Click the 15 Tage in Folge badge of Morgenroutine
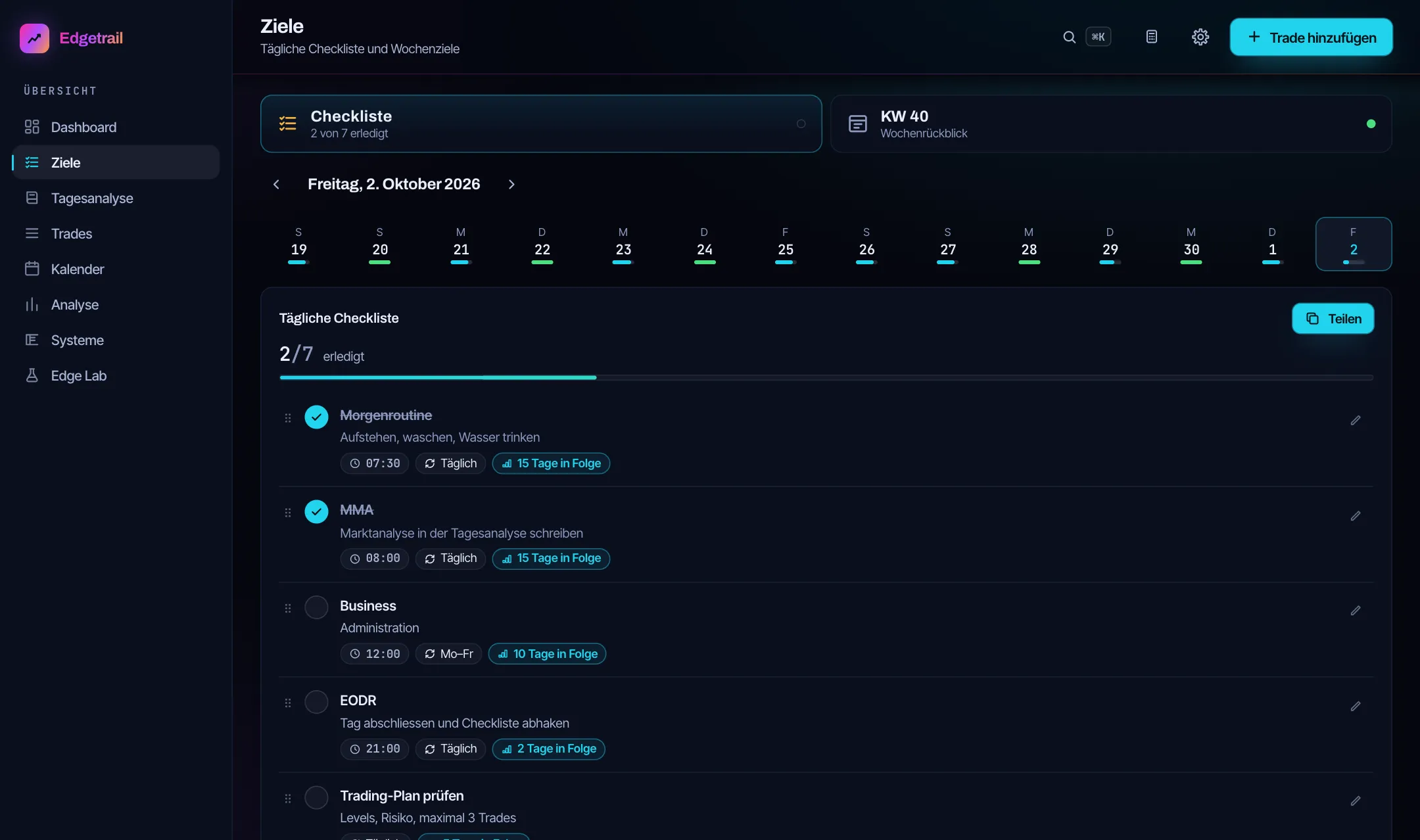1420x840 pixels. pos(551,463)
